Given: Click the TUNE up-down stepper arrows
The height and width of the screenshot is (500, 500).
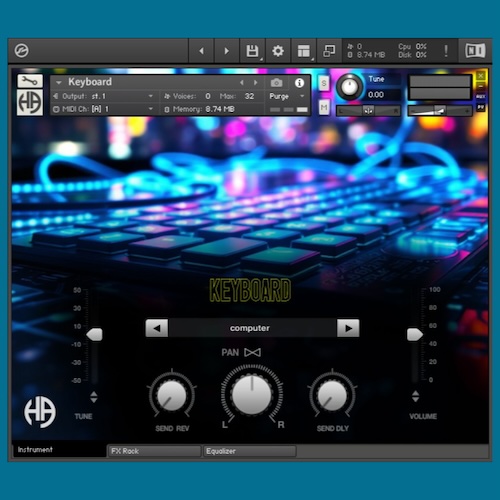Looking at the screenshot, I should [94, 397].
